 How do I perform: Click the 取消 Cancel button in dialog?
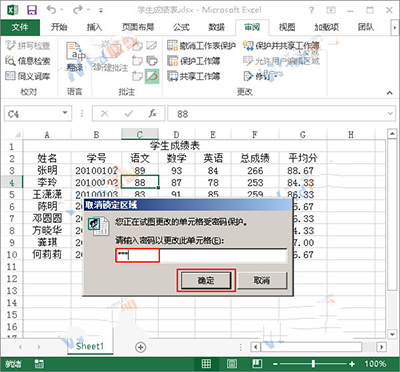[x=262, y=280]
